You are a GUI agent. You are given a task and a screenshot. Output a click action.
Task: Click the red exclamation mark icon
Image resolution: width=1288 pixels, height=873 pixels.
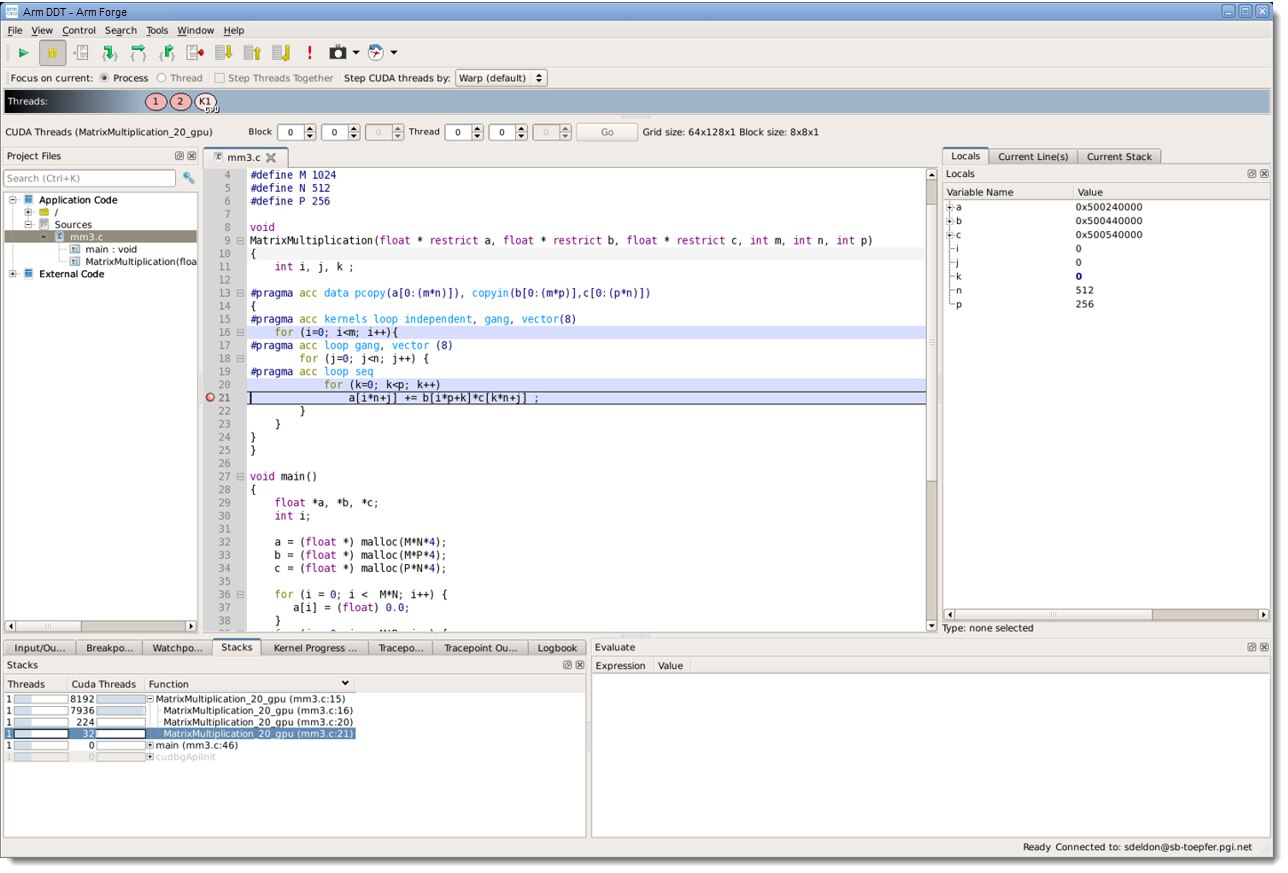click(310, 53)
